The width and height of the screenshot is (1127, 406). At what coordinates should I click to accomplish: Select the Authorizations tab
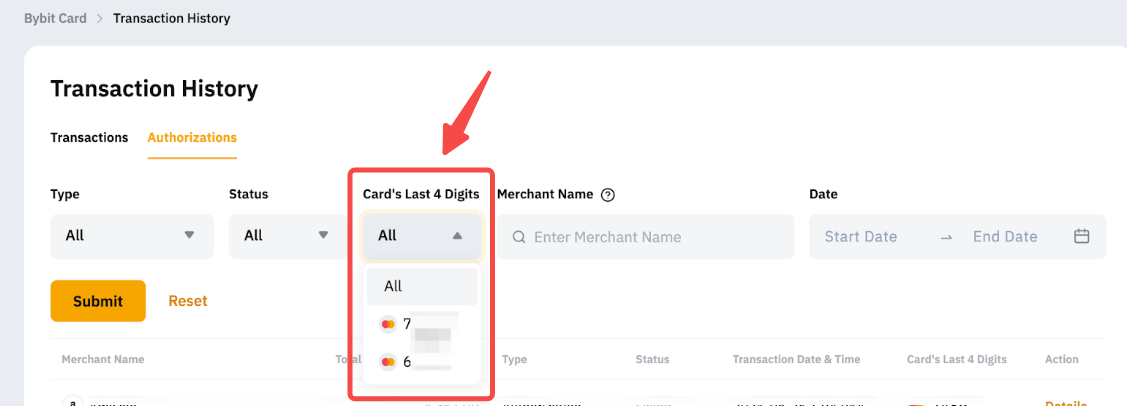coord(192,138)
